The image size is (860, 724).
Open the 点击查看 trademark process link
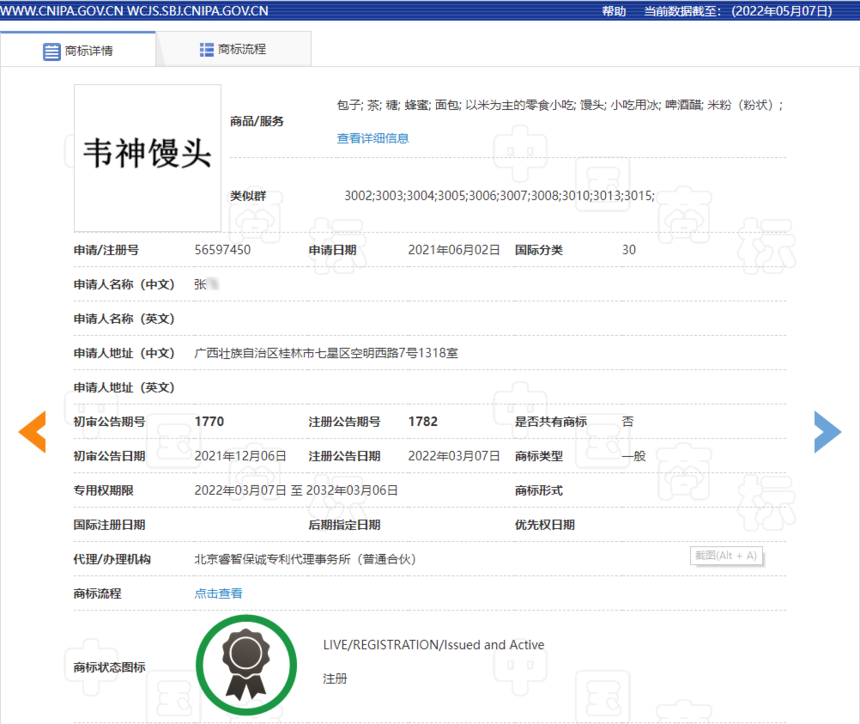[218, 593]
